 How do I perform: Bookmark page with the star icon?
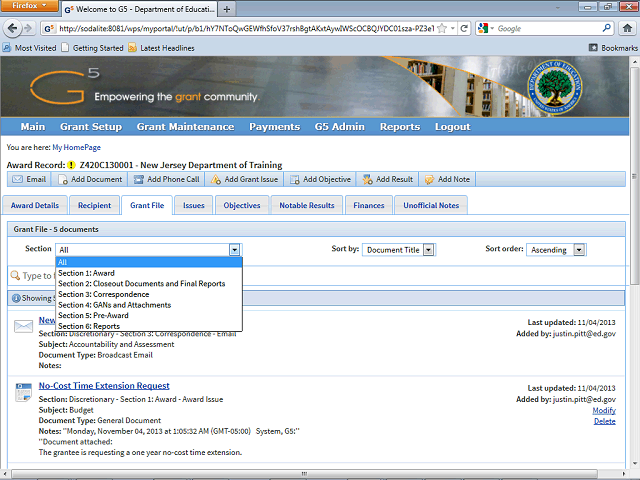pyautogui.click(x=442, y=28)
